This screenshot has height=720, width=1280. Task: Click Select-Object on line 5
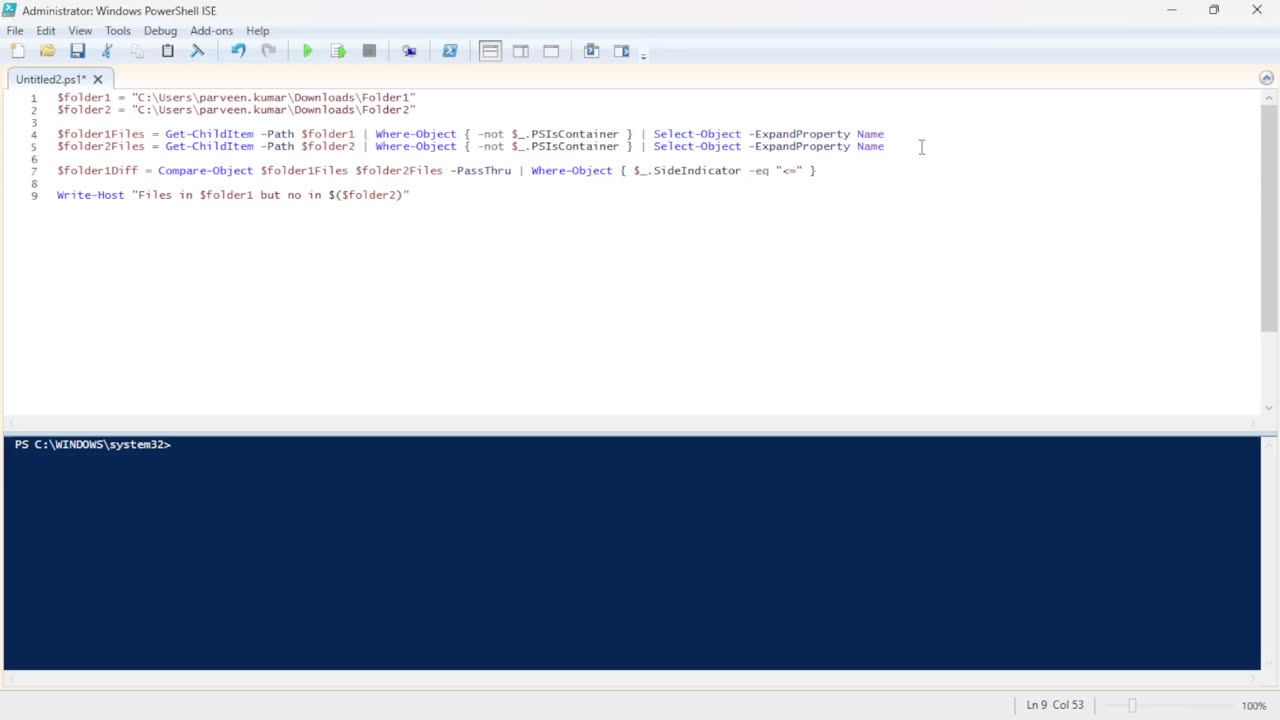[x=697, y=146]
